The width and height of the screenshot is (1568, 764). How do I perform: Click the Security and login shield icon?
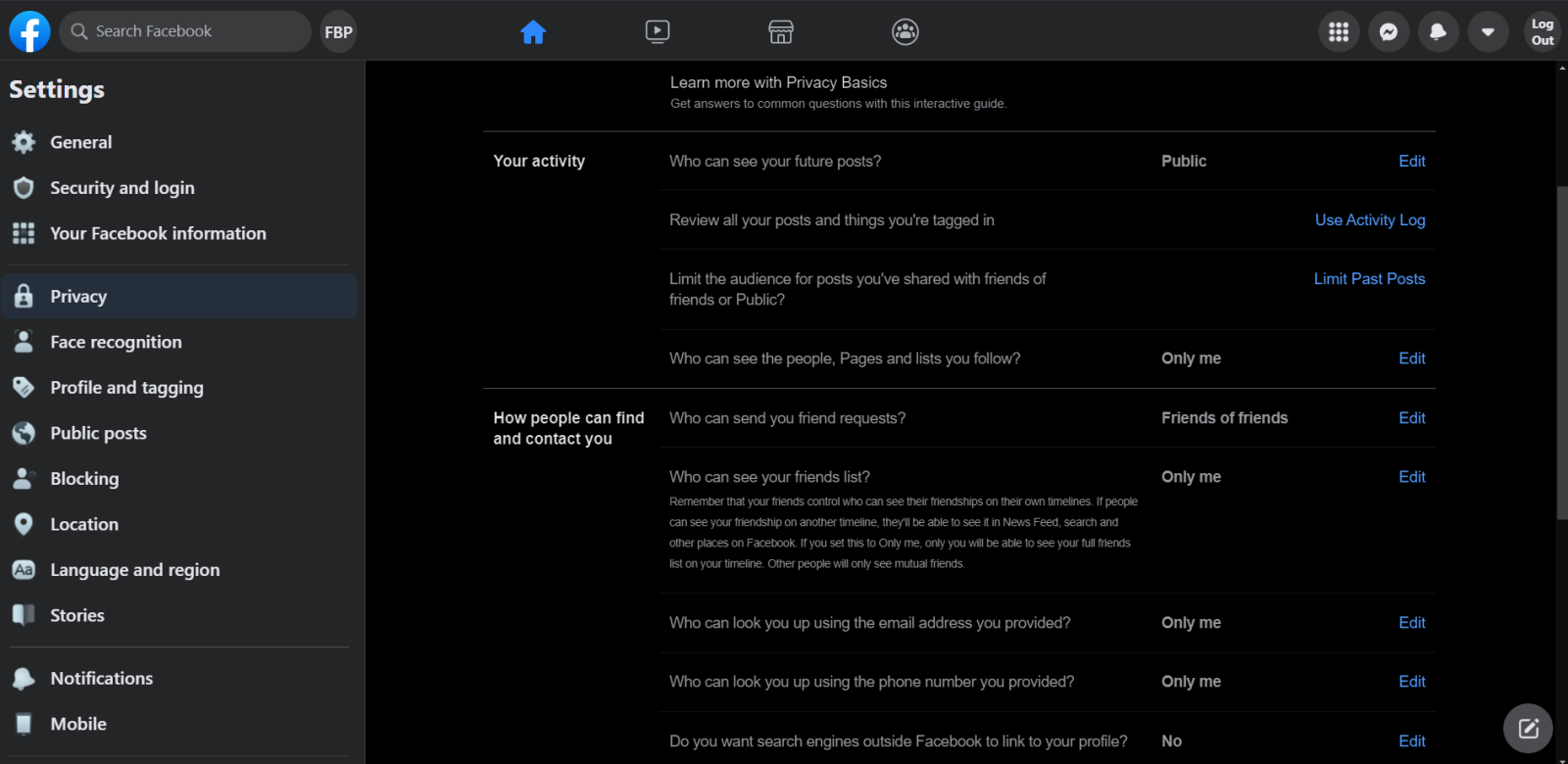coord(24,188)
